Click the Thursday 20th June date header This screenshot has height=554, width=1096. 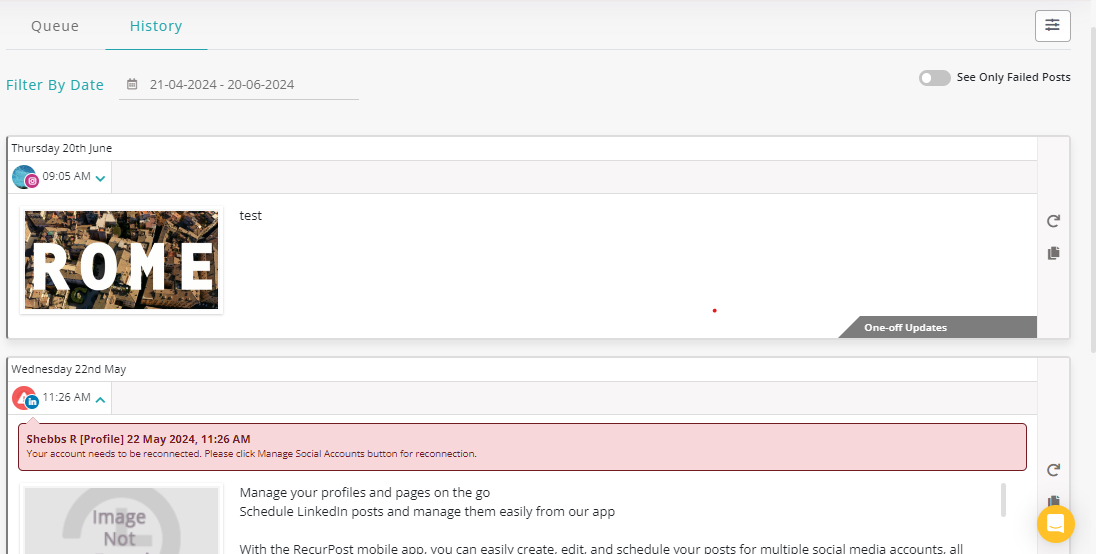coord(62,148)
